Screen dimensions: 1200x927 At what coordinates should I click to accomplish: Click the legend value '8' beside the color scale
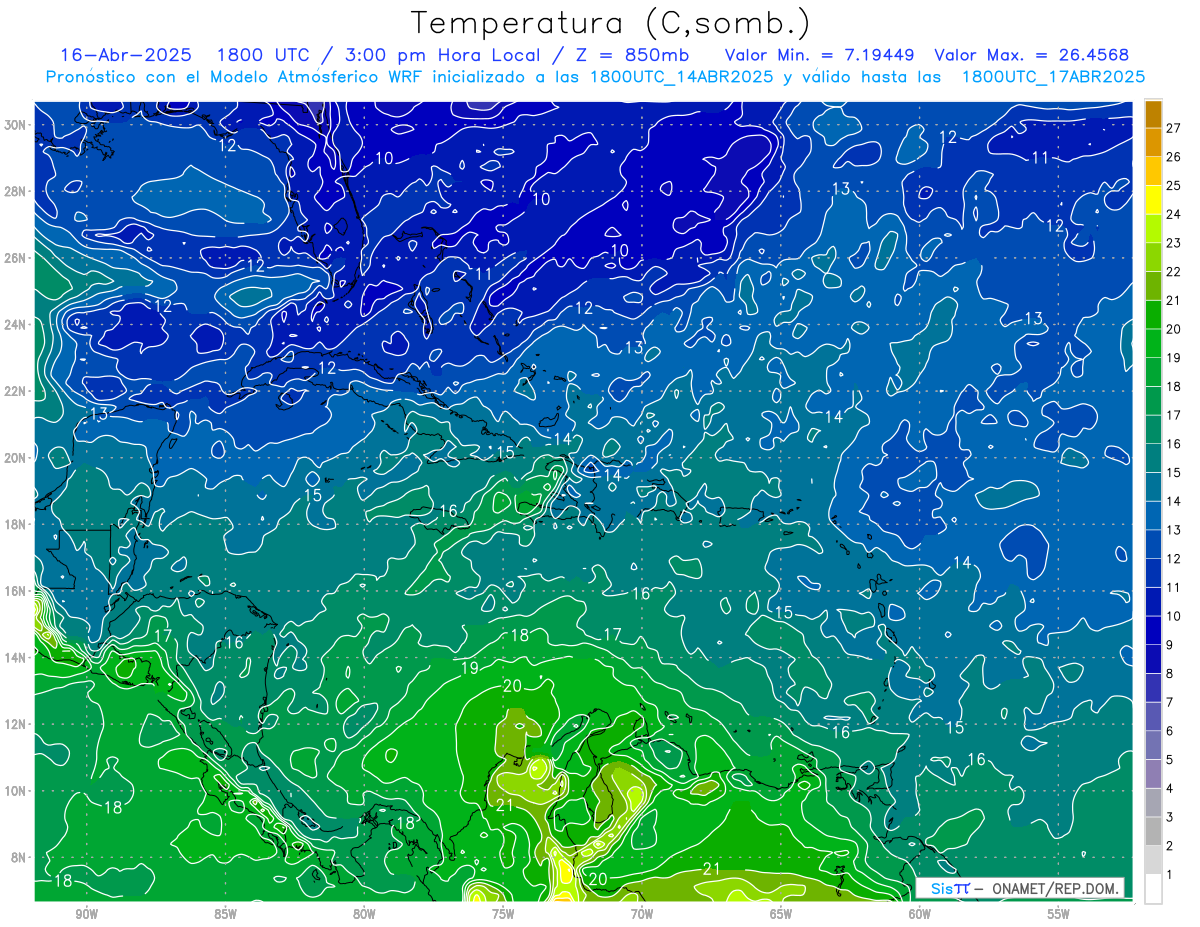1170,674
